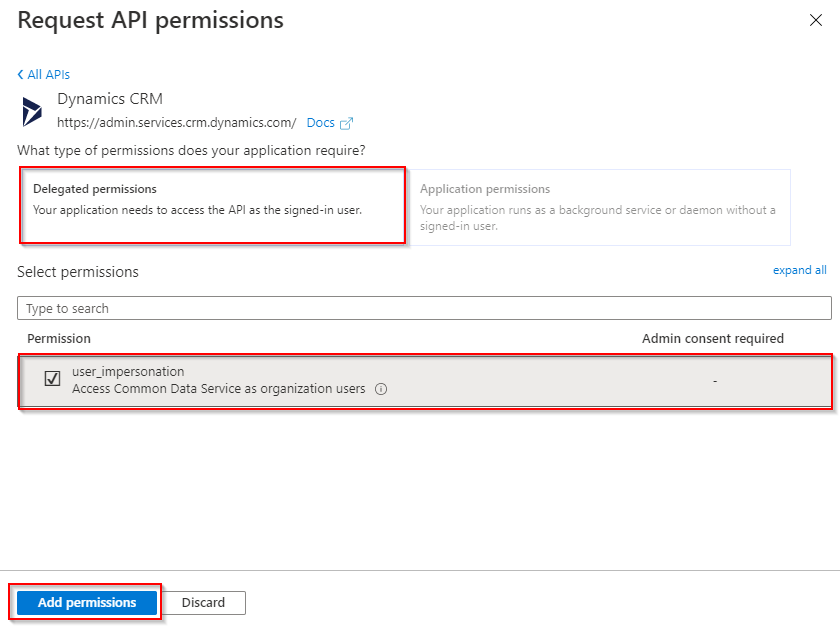The width and height of the screenshot is (840, 628).
Task: Click the Dynamics CRM API title
Action: point(110,99)
